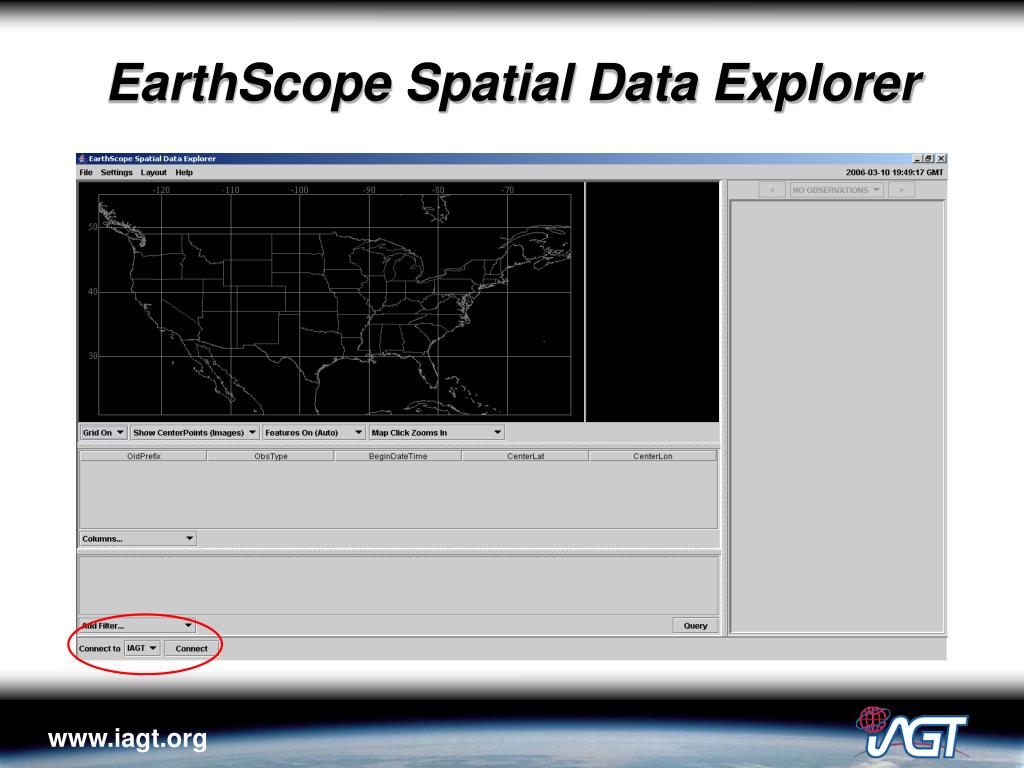Open the Settings menu

click(116, 172)
